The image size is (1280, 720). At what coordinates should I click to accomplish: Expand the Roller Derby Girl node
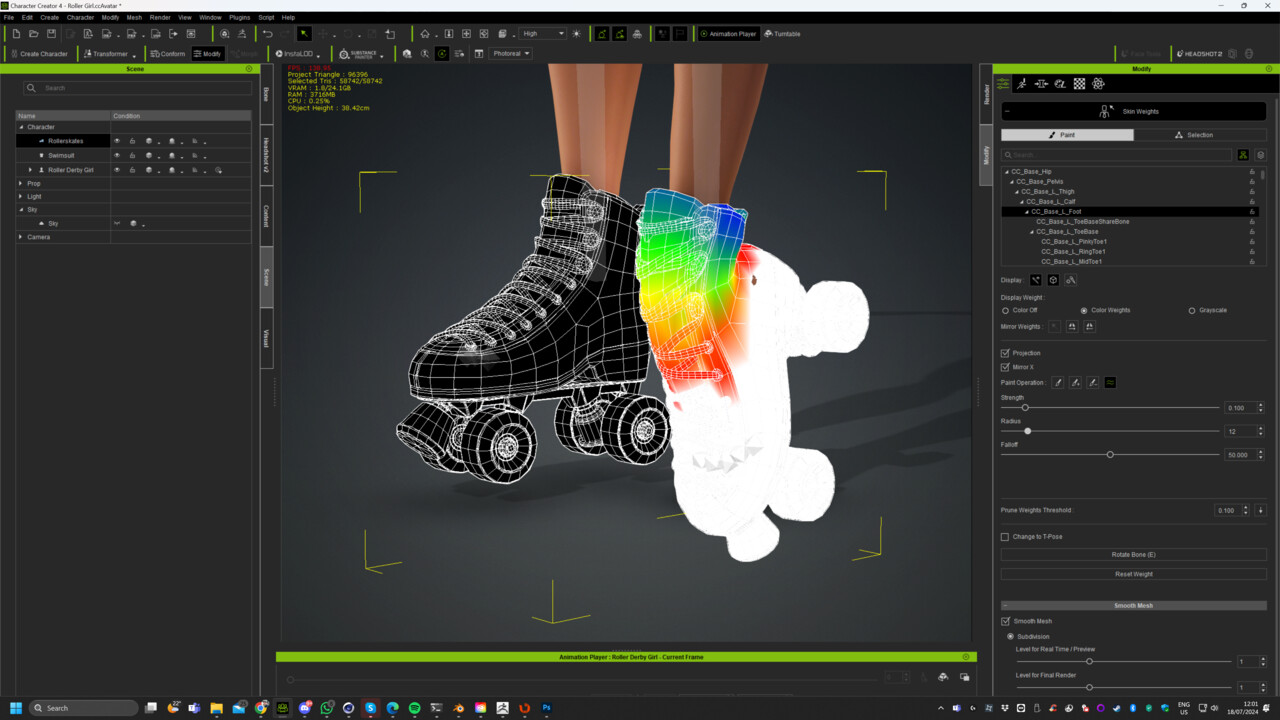(x=31, y=170)
